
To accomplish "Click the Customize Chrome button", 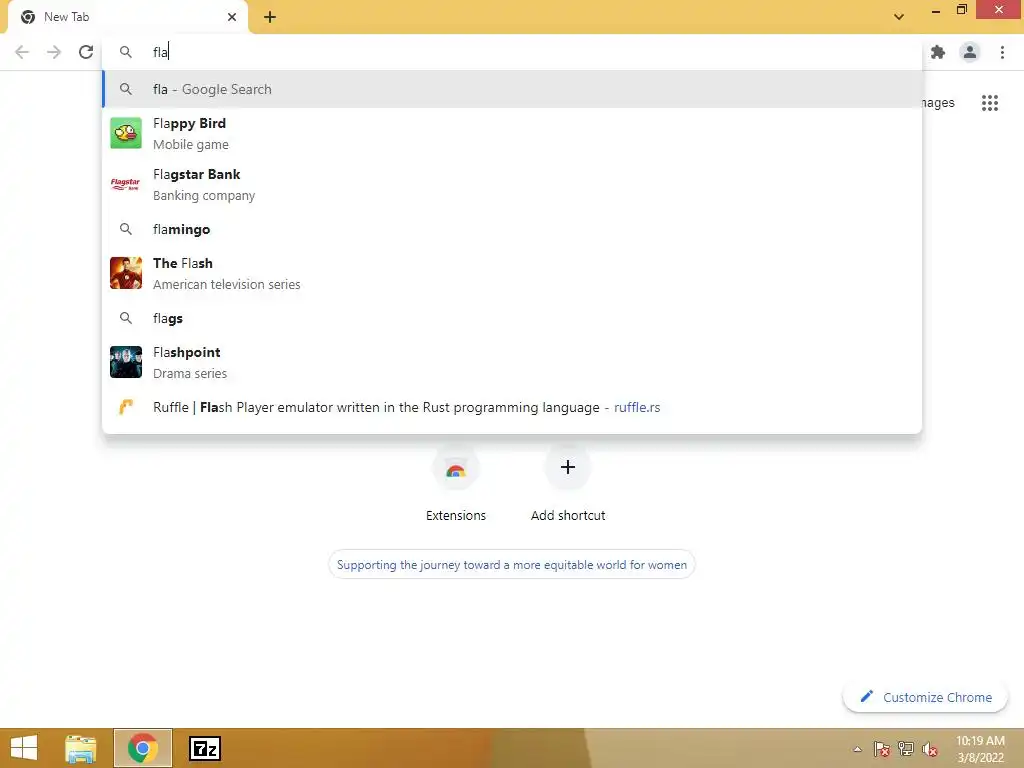I will 925,697.
